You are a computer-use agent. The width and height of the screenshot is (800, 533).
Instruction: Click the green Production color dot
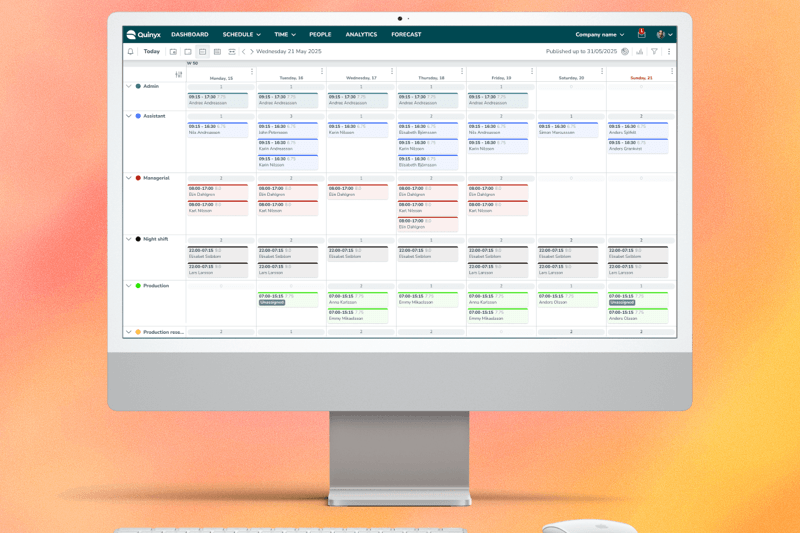click(139, 286)
